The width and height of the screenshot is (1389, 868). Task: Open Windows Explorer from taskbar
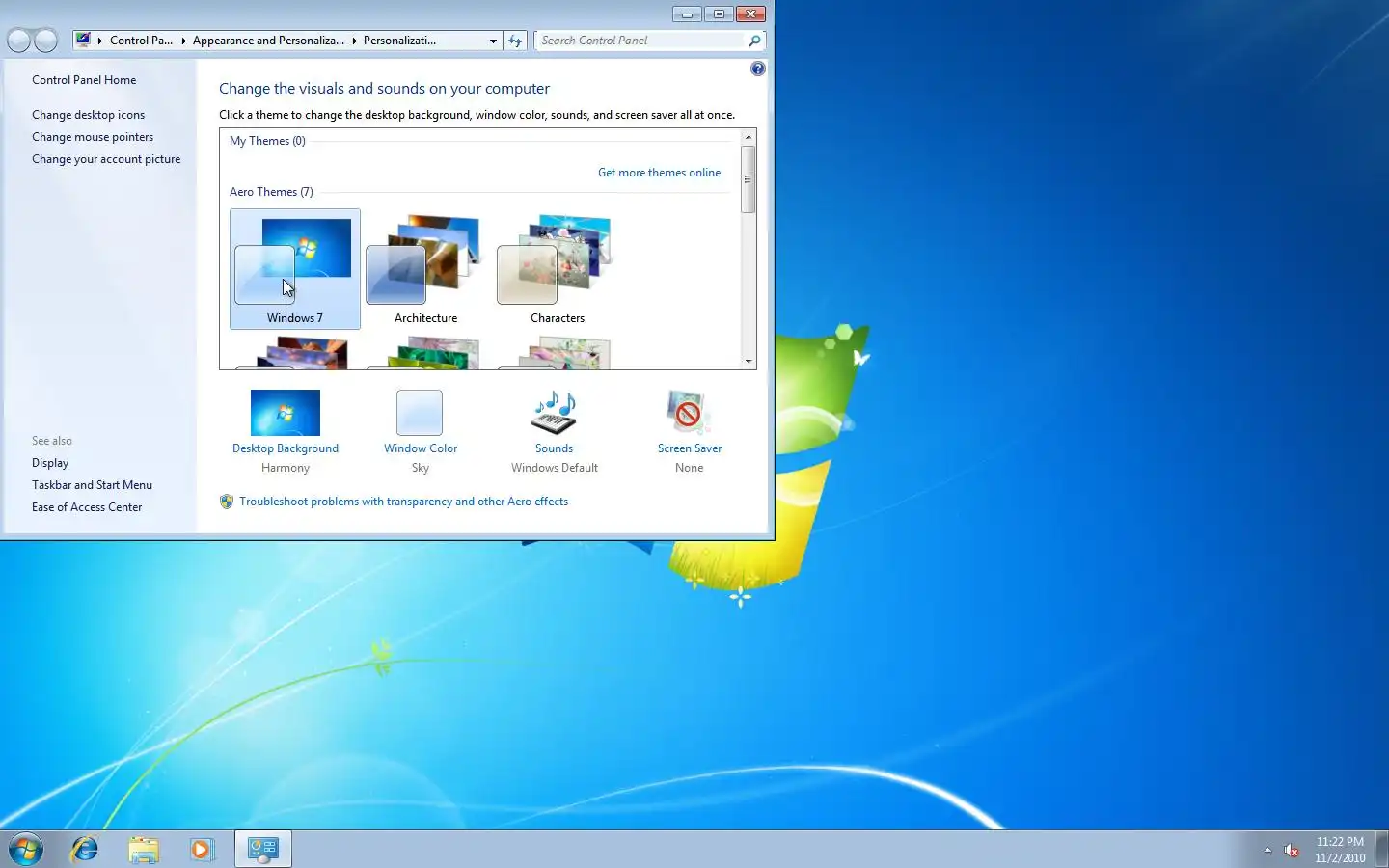click(144, 850)
